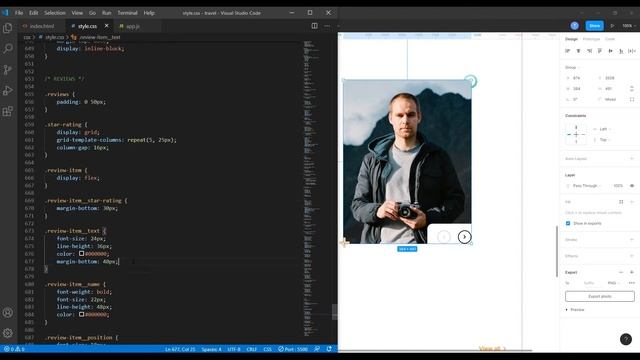Click the Figma help question mark button
Screen dimensions: 640x360
click(626, 339)
